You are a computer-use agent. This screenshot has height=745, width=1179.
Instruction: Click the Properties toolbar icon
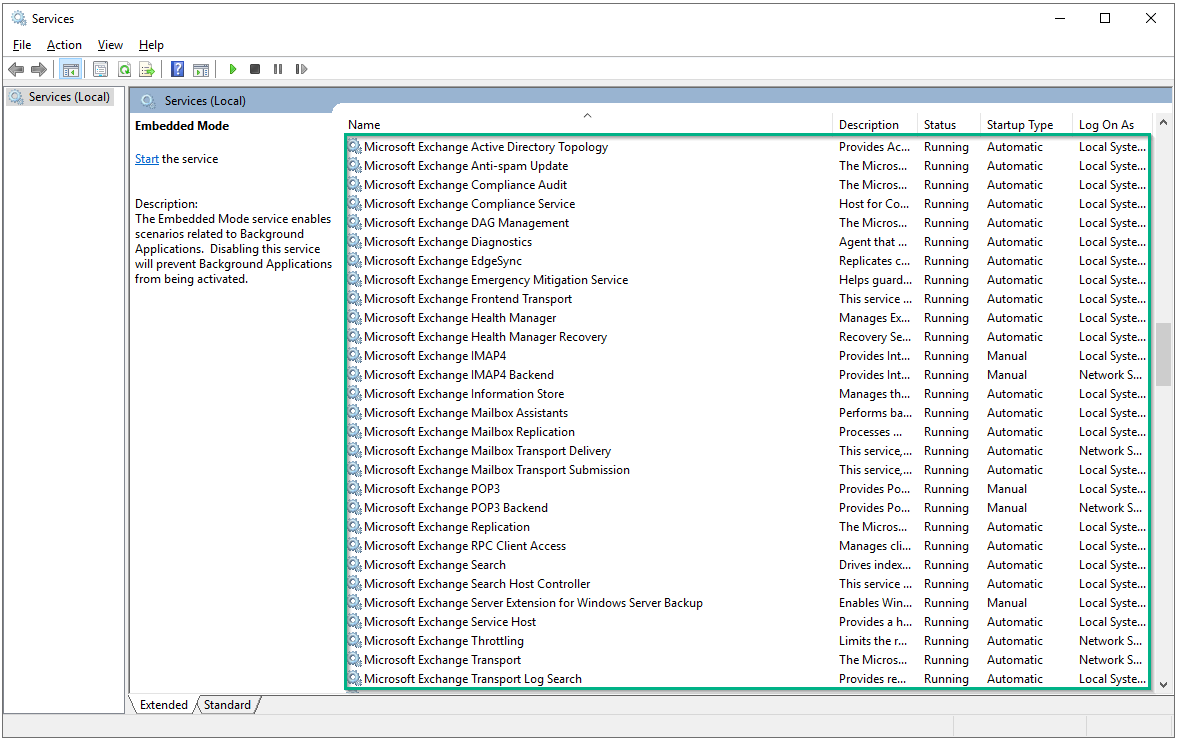(100, 69)
